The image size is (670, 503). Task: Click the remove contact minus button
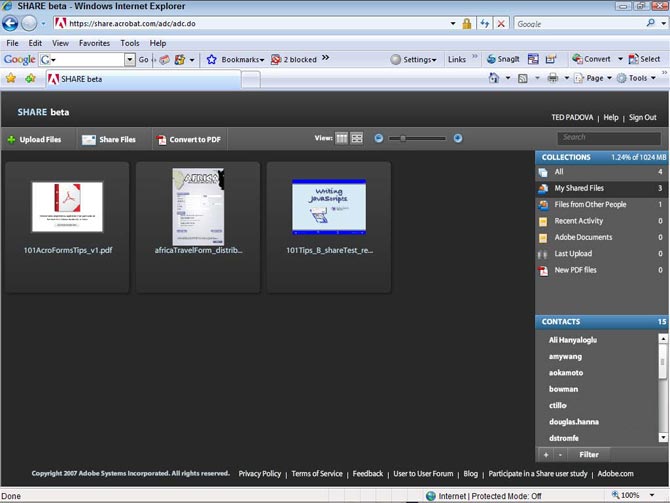click(x=560, y=454)
